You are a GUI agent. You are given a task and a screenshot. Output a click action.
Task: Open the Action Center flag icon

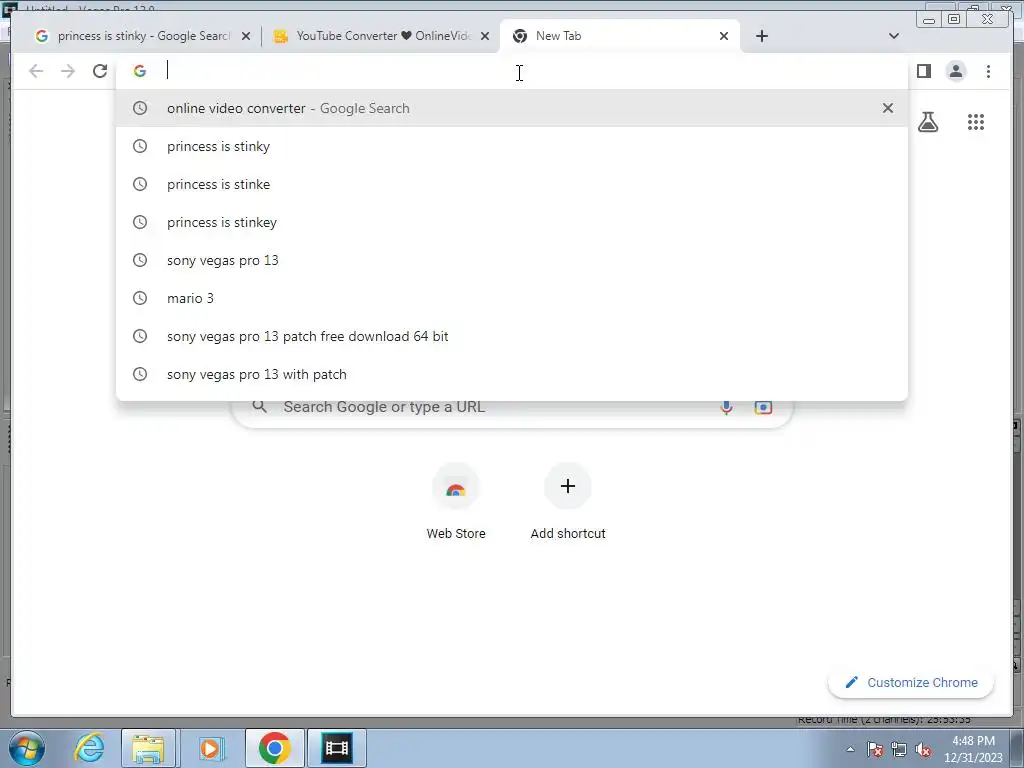coord(875,749)
